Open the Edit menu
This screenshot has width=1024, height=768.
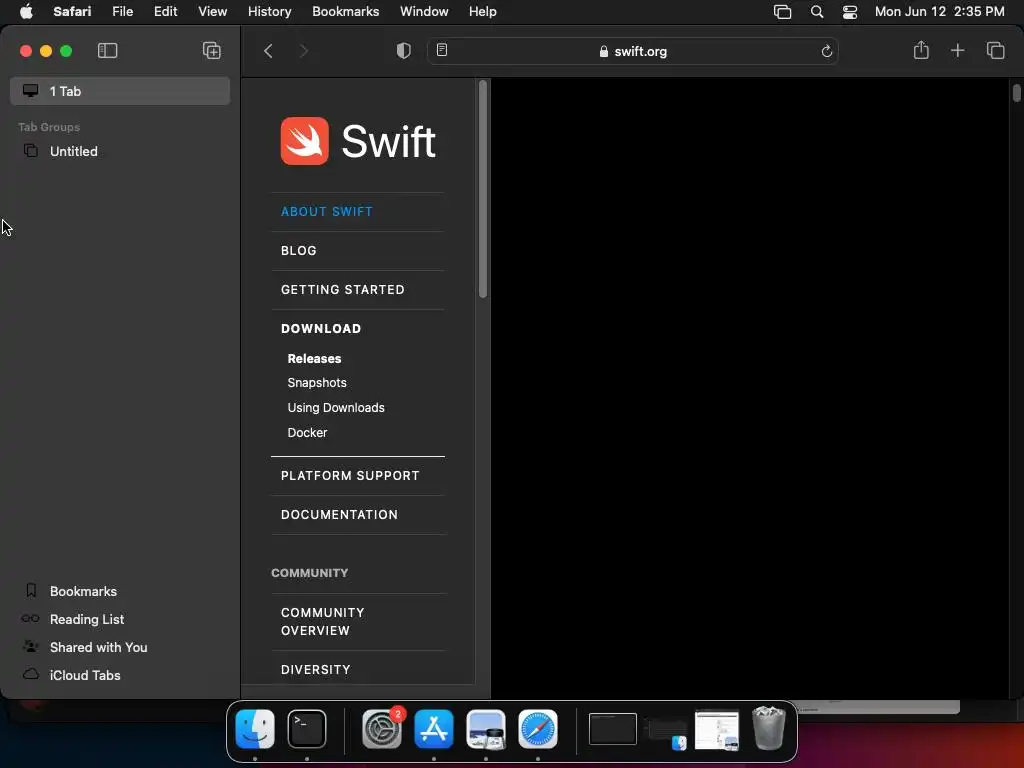[165, 12]
